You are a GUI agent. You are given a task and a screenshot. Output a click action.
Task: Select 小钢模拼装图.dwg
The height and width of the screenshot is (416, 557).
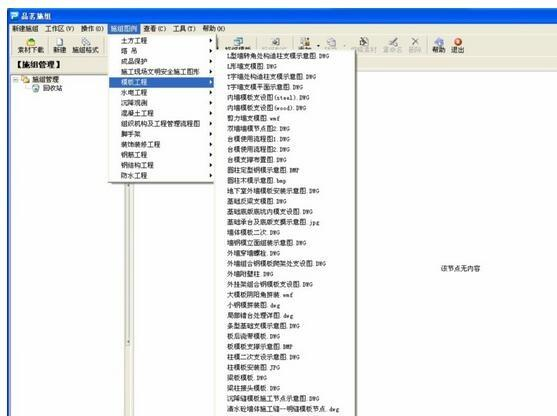click(254, 305)
